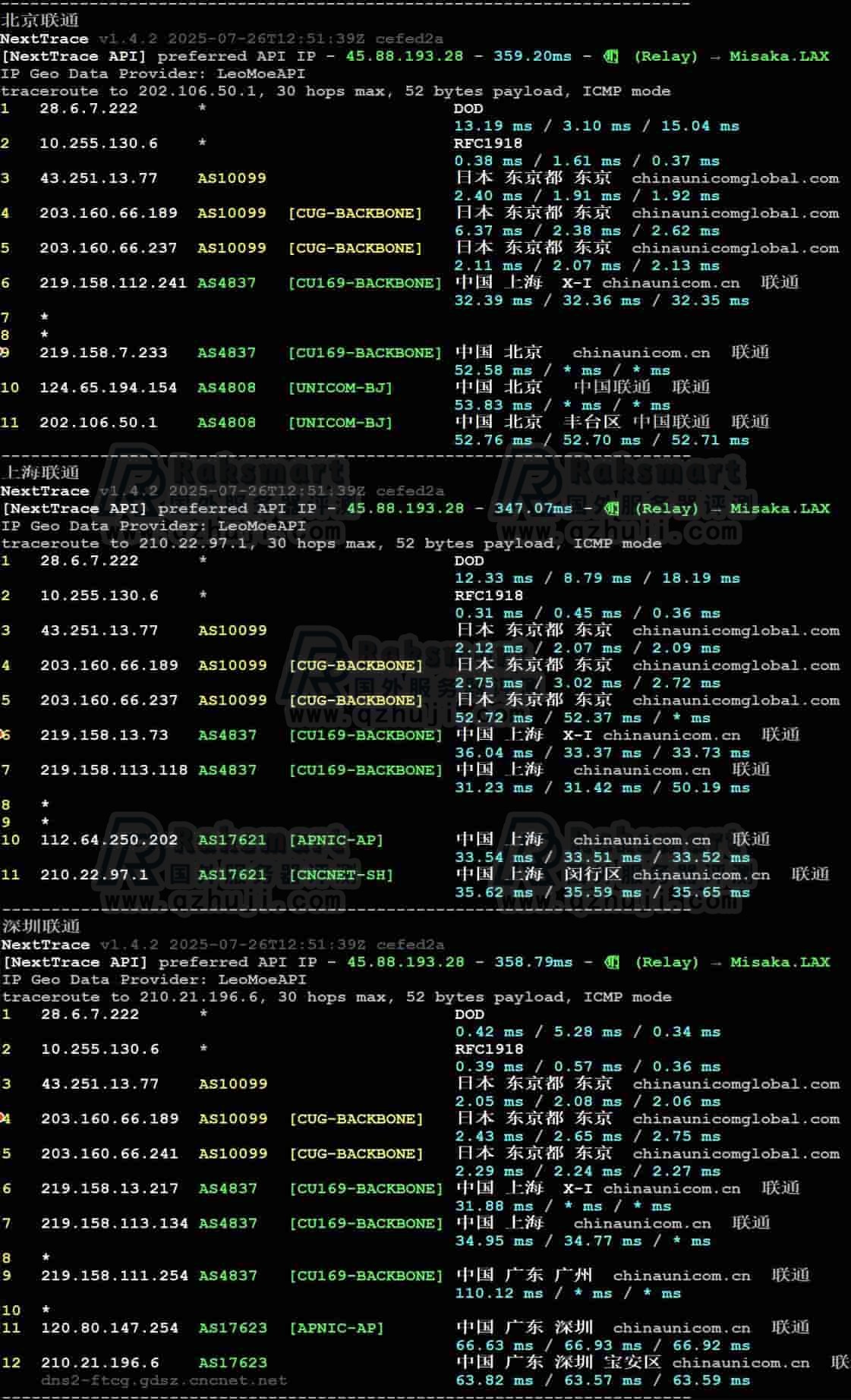Click the 北京联通 section heading
The height and width of the screenshot is (1400, 851).
39,20
